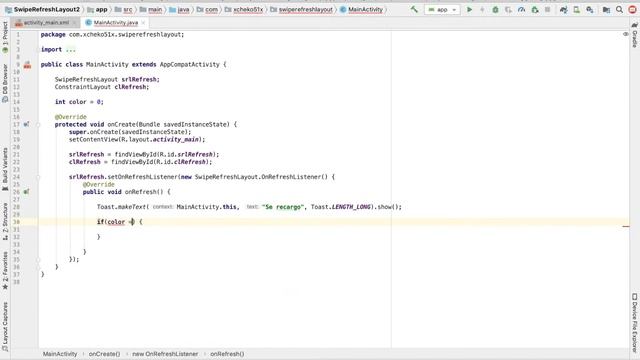Image resolution: width=640 pixels, height=360 pixels.
Task: Click onRefresh() in the bottom breadcrumb
Action: [x=227, y=354]
